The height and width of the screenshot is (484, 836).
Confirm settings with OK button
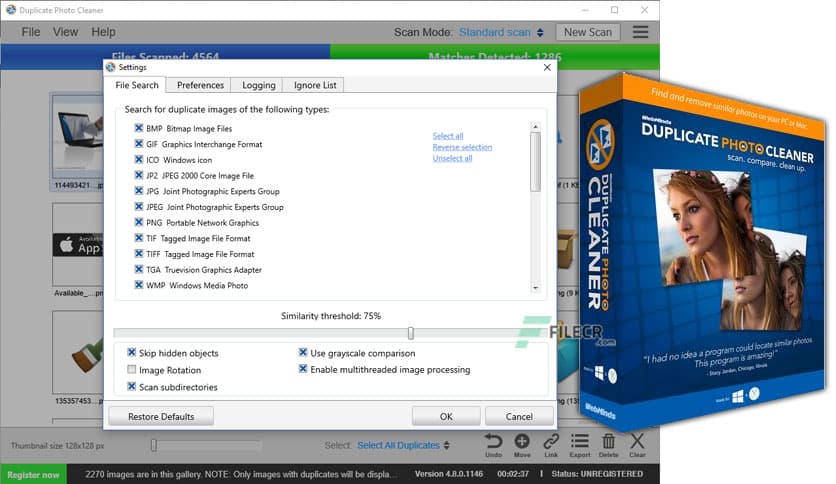click(446, 416)
